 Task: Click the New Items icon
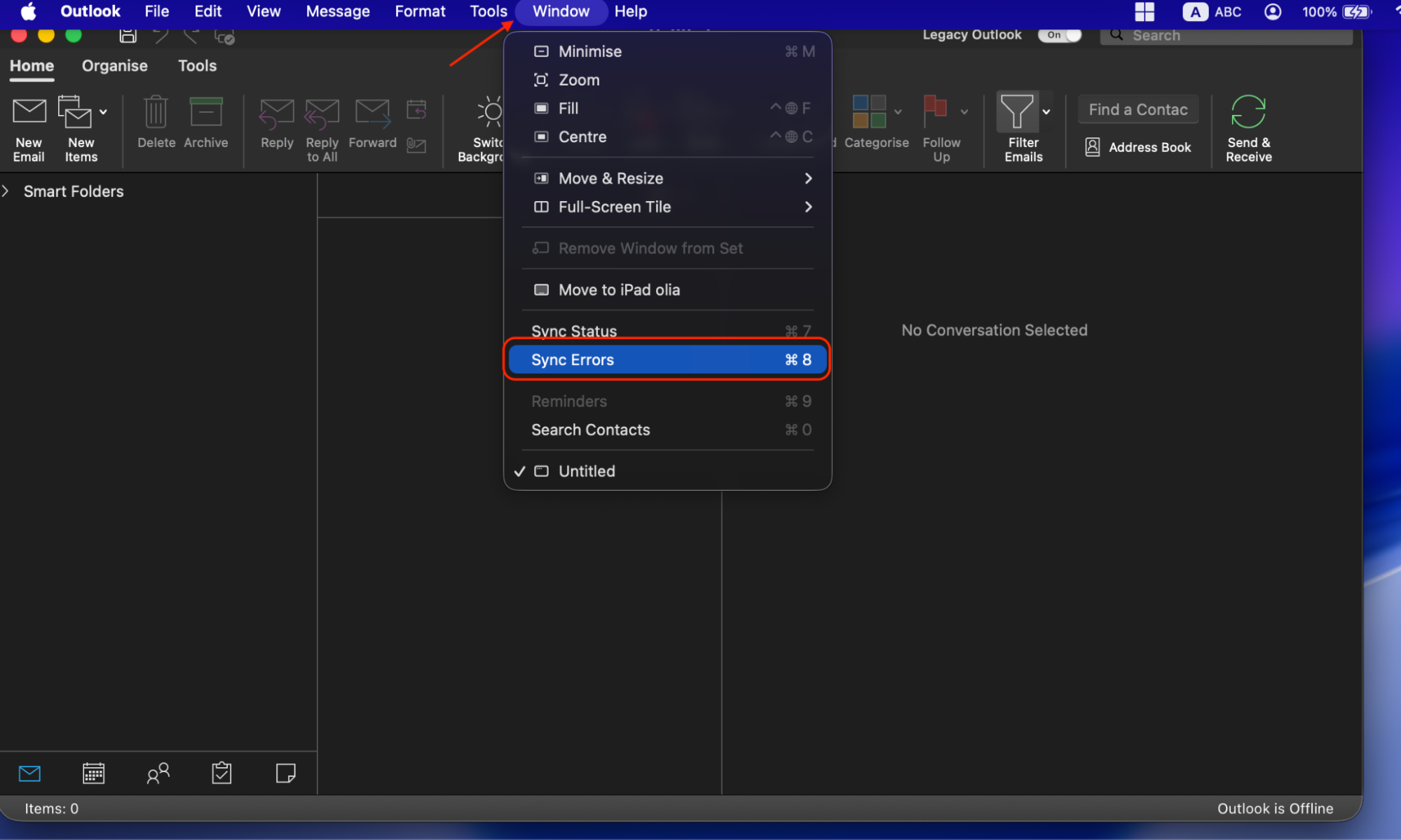pos(75,111)
